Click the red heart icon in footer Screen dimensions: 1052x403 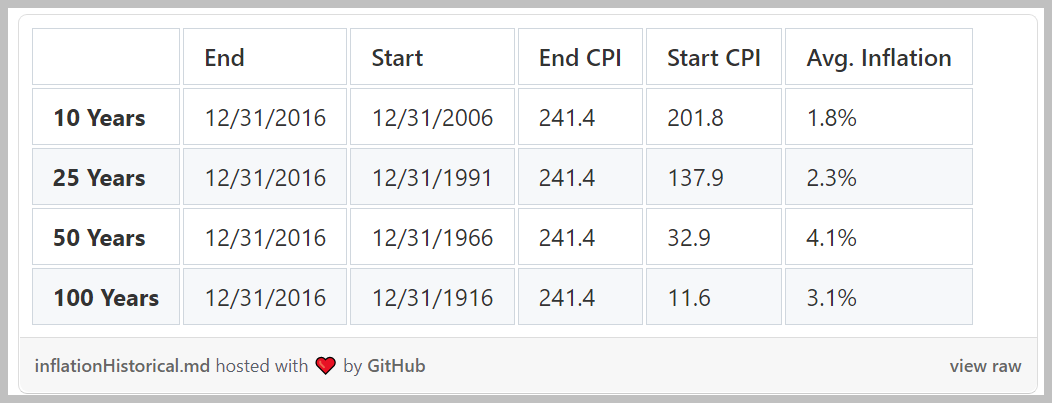325,366
